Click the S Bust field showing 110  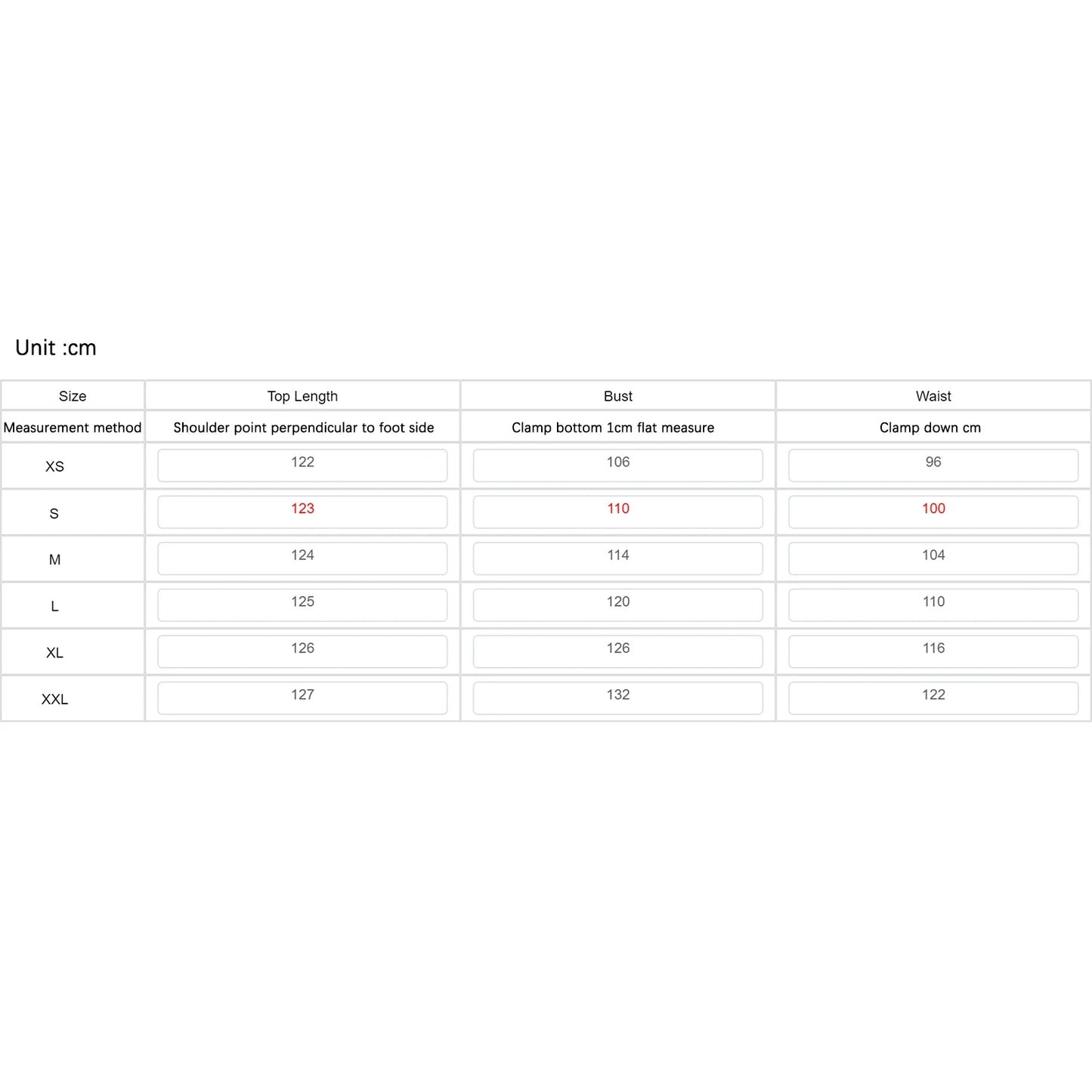point(618,512)
